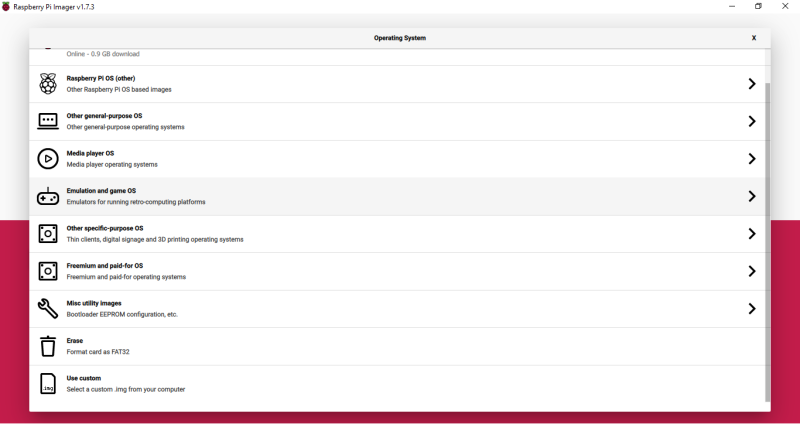Image resolution: width=800 pixels, height=424 pixels.
Task: Click the Erase trash can icon
Action: [48, 346]
